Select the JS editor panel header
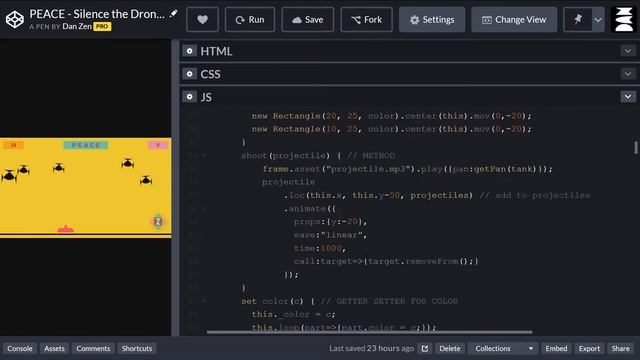 (409, 97)
